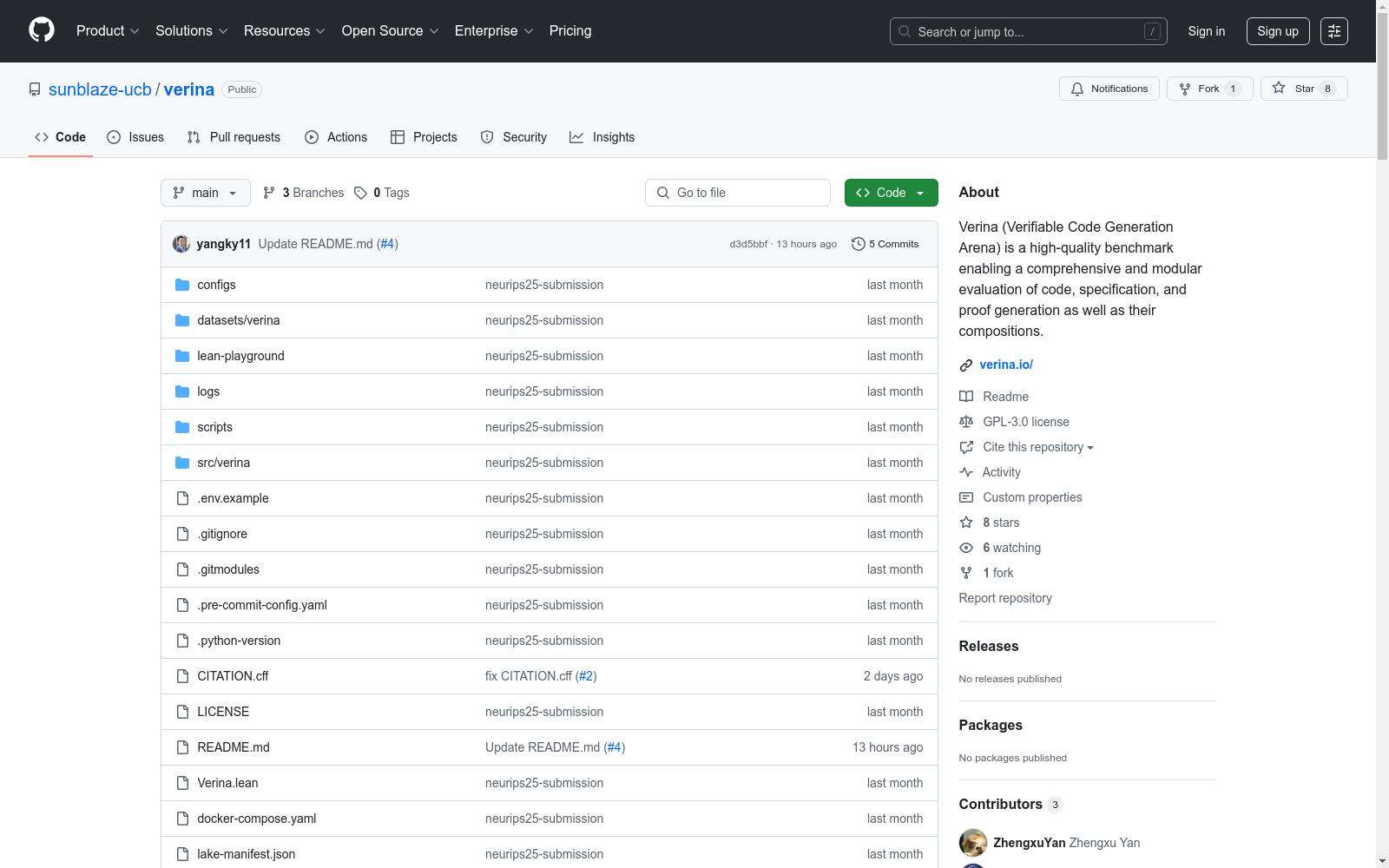Click the Sign up button

coord(1278,31)
